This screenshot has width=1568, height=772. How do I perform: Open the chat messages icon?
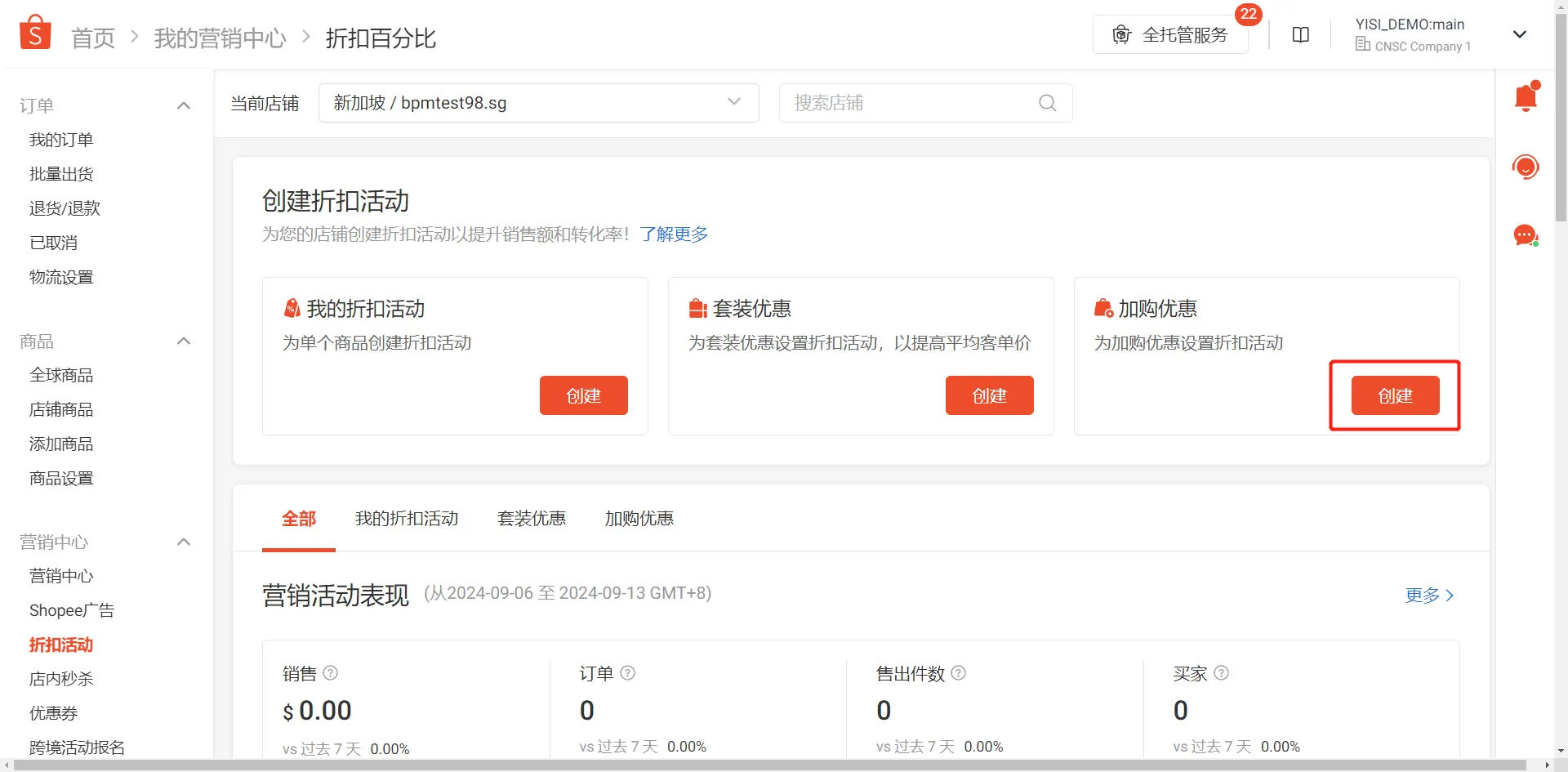(x=1526, y=235)
